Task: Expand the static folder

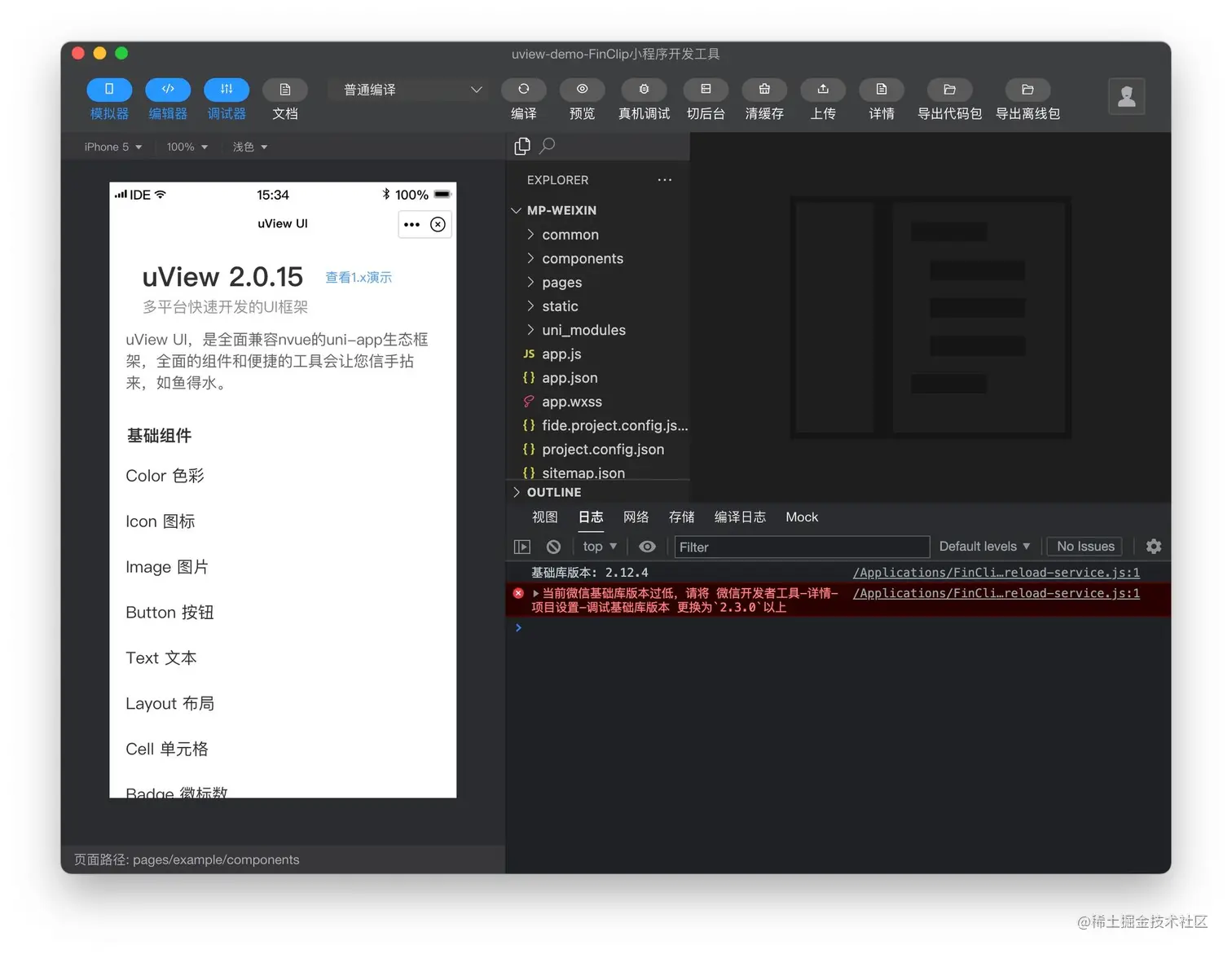Action: [x=597, y=306]
